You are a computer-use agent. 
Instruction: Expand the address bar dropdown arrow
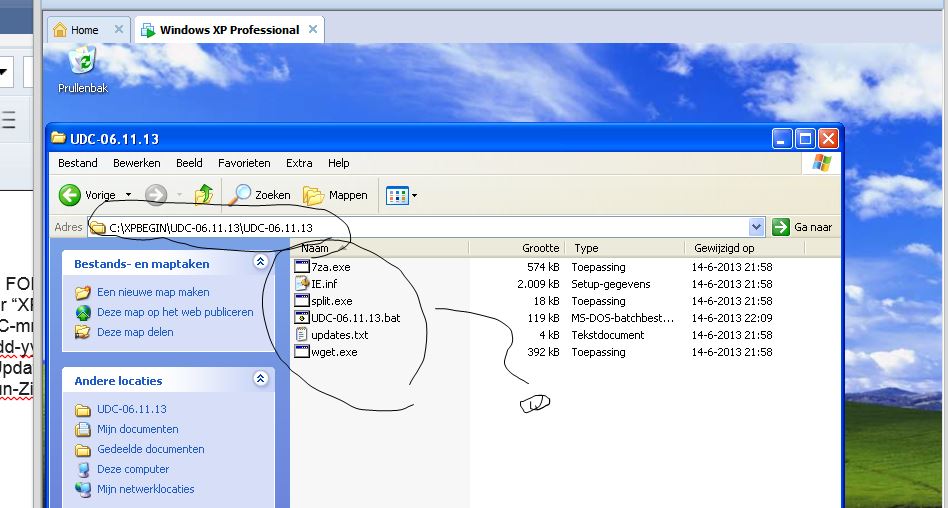click(x=756, y=227)
